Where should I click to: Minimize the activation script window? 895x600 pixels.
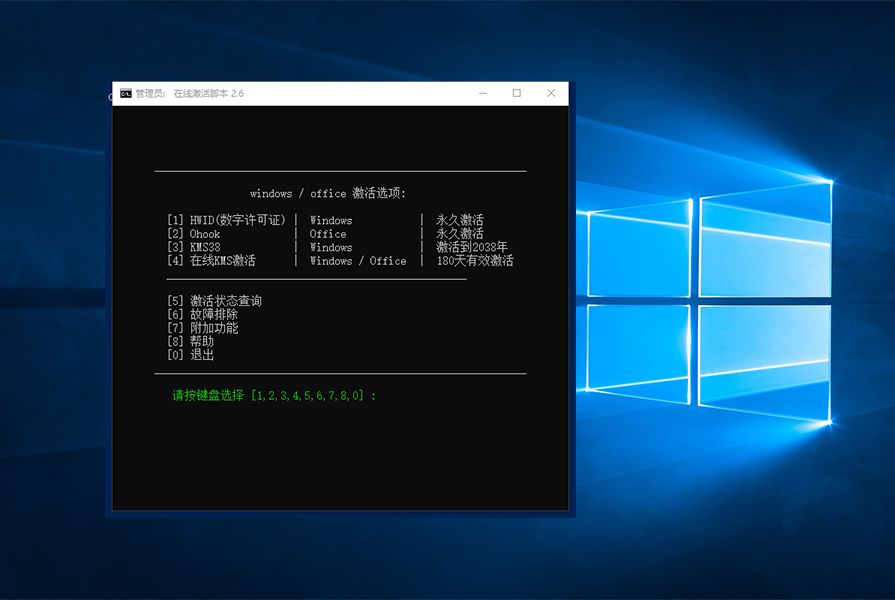click(x=483, y=93)
